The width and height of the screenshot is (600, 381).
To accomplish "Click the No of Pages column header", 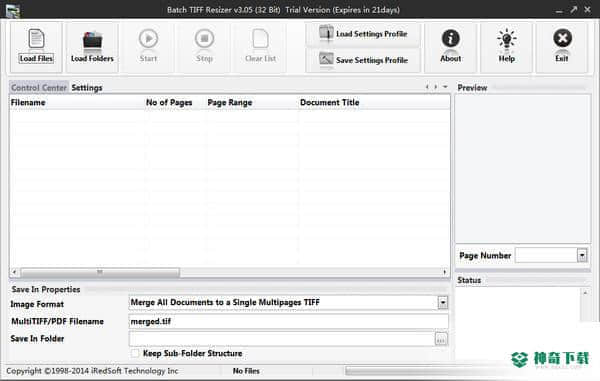I will point(174,103).
